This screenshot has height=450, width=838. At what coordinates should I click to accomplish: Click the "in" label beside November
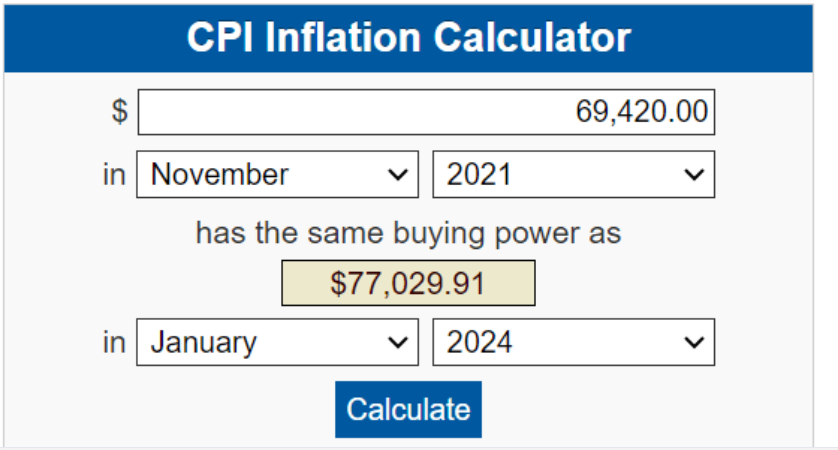(x=114, y=175)
